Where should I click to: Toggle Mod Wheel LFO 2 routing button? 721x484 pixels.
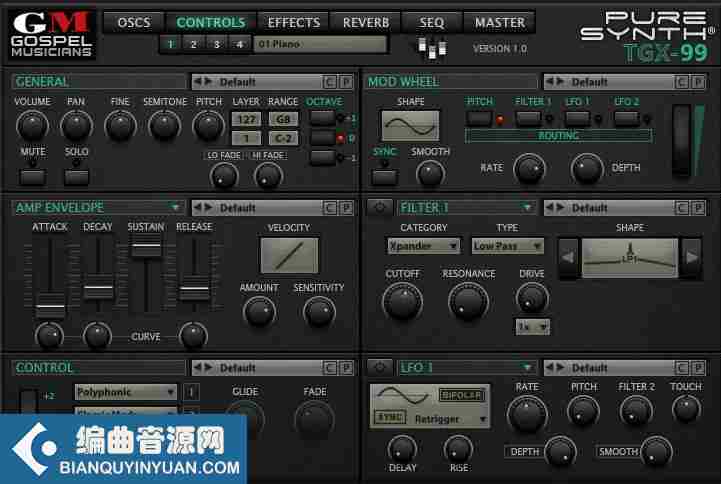click(x=627, y=119)
